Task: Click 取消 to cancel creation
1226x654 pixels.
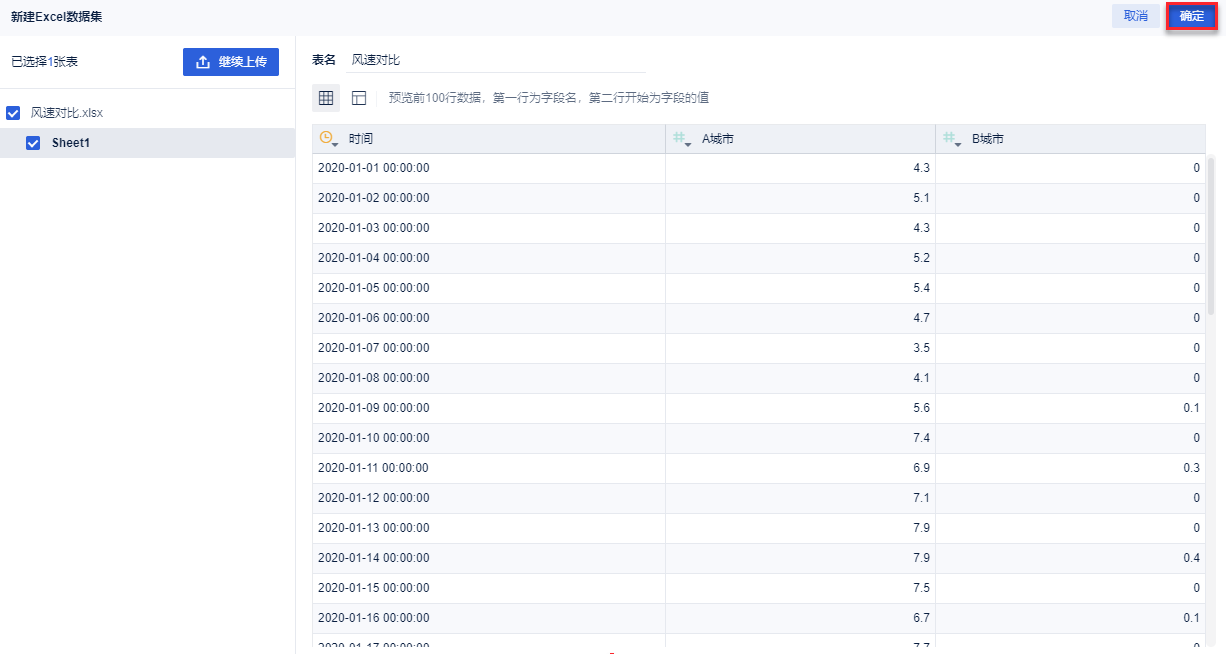Action: [1136, 16]
